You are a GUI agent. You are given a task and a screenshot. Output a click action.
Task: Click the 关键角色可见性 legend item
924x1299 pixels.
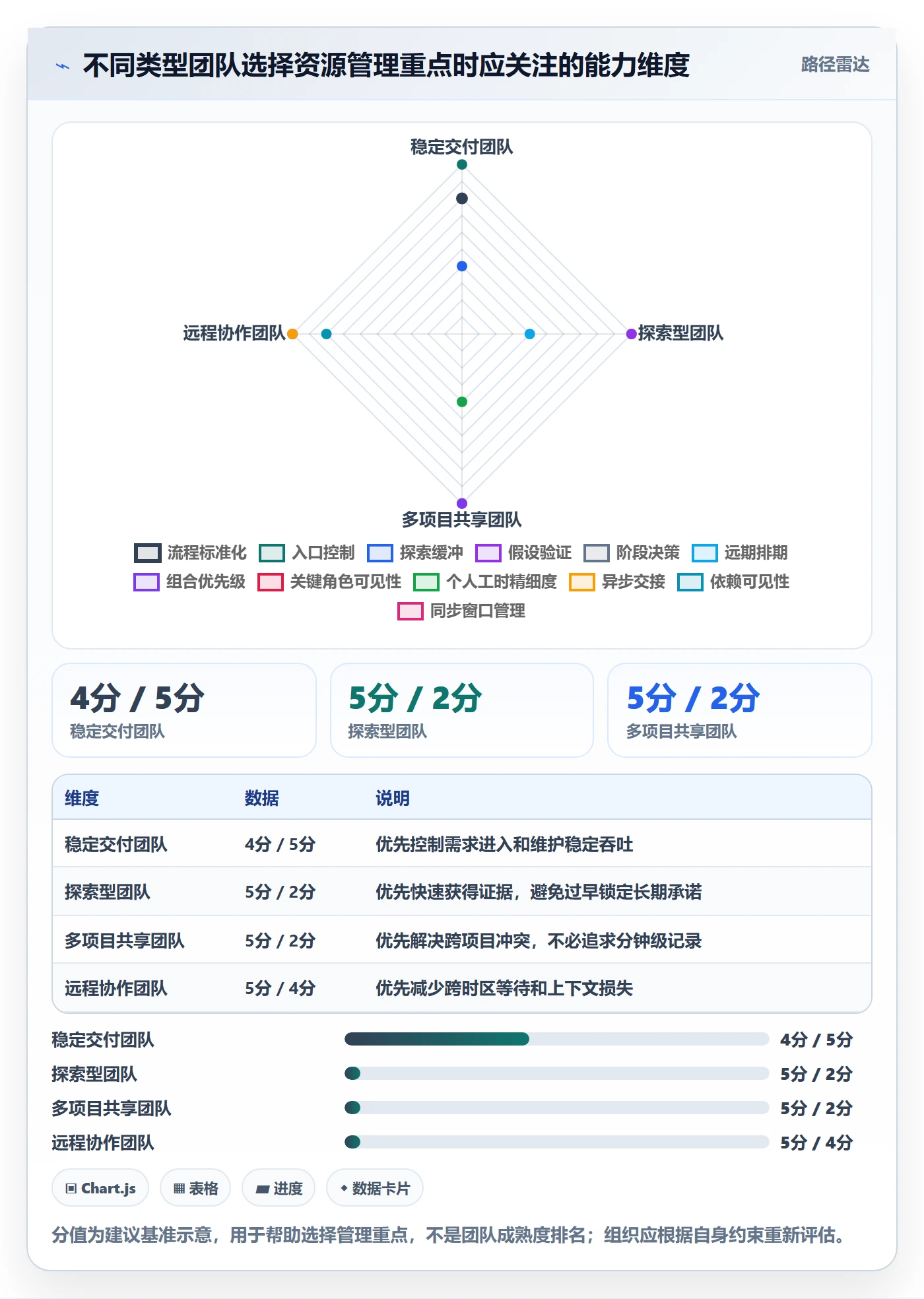(x=329, y=582)
